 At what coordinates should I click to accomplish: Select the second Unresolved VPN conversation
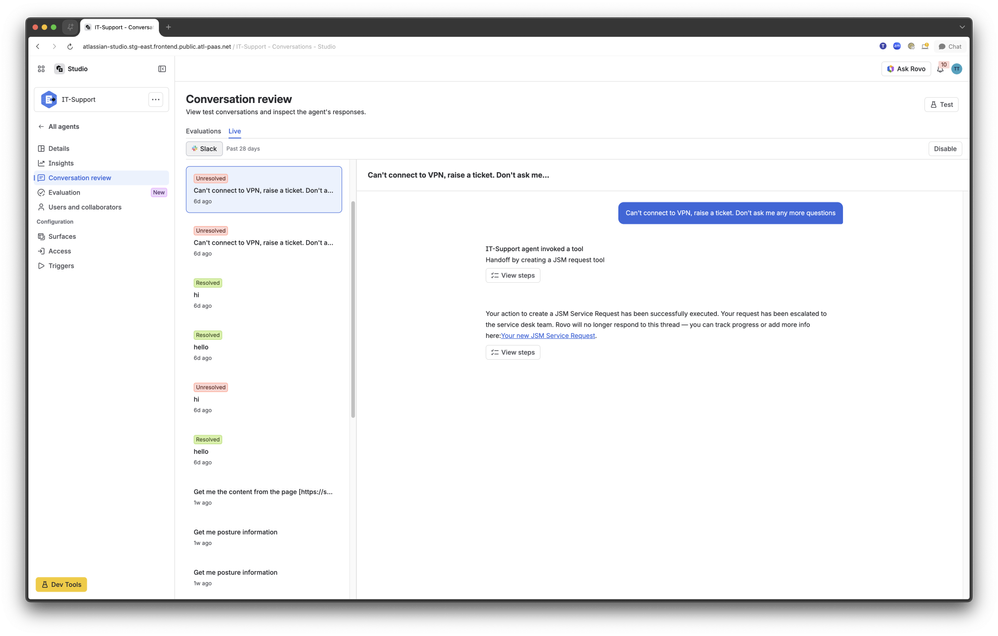[x=264, y=242]
